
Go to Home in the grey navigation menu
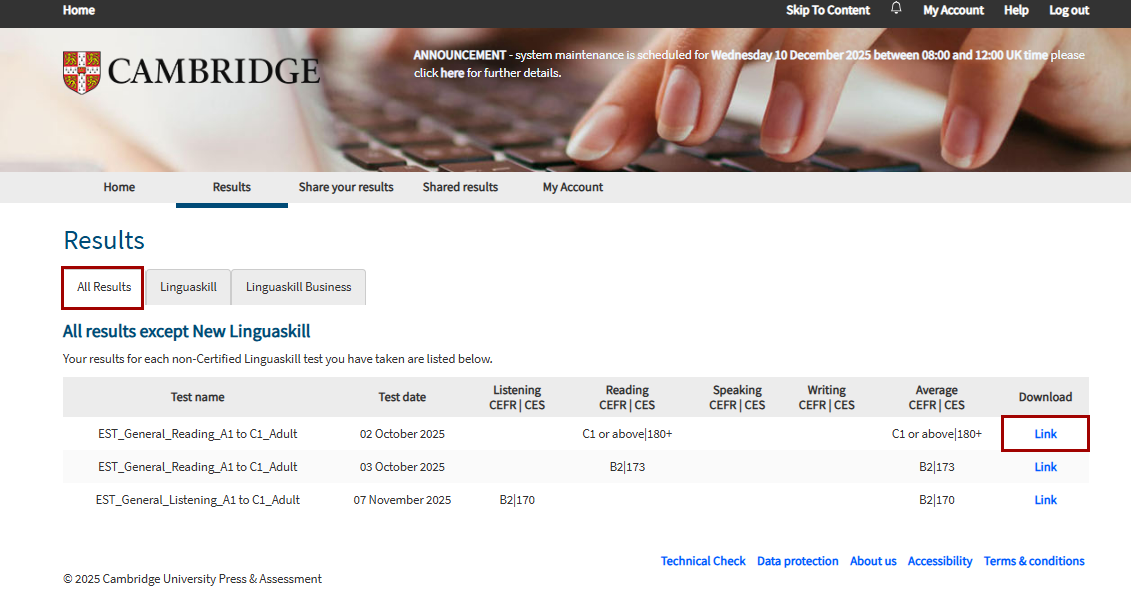pyautogui.click(x=119, y=187)
